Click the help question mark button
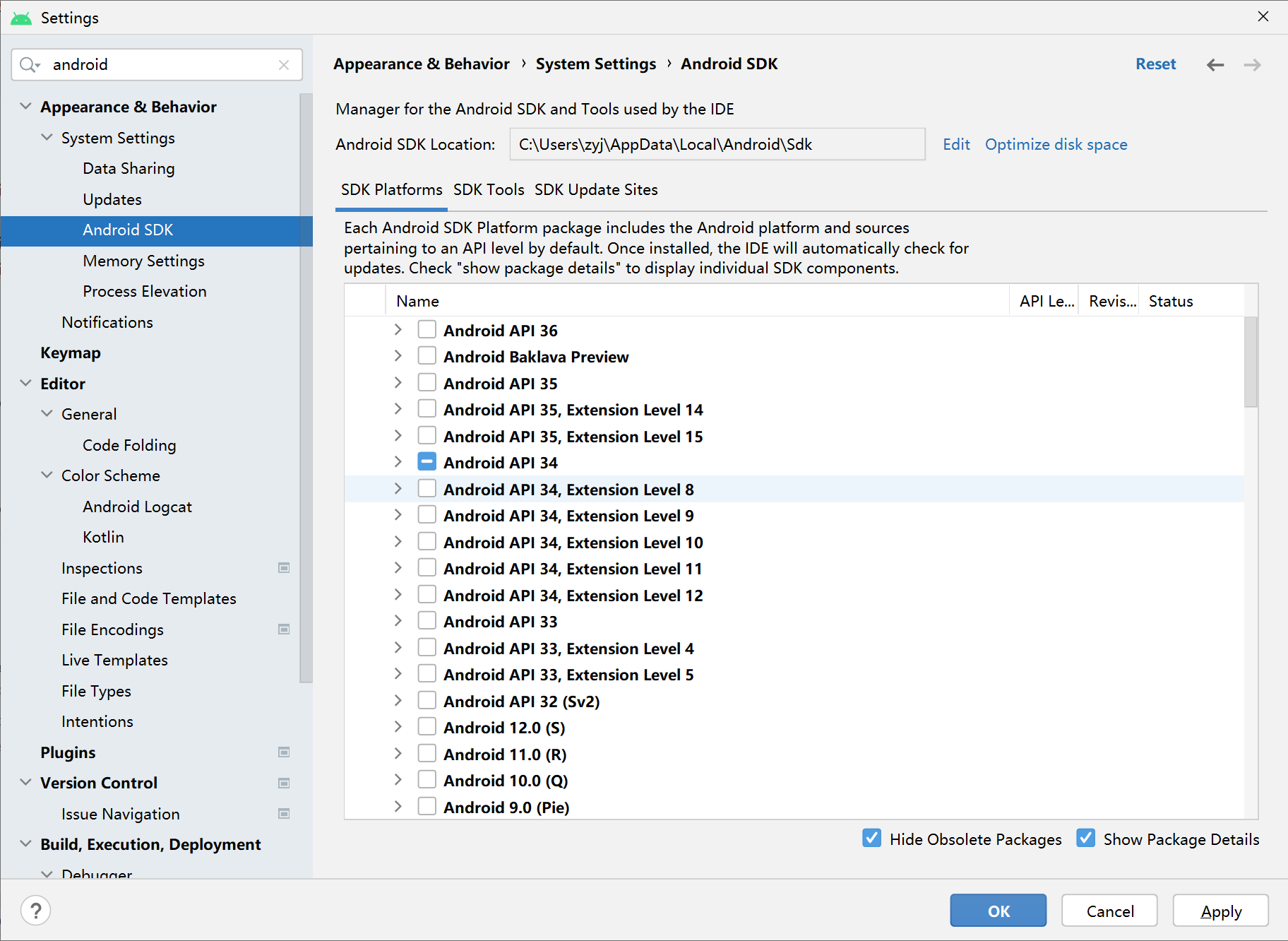This screenshot has width=1288, height=941. [x=36, y=910]
